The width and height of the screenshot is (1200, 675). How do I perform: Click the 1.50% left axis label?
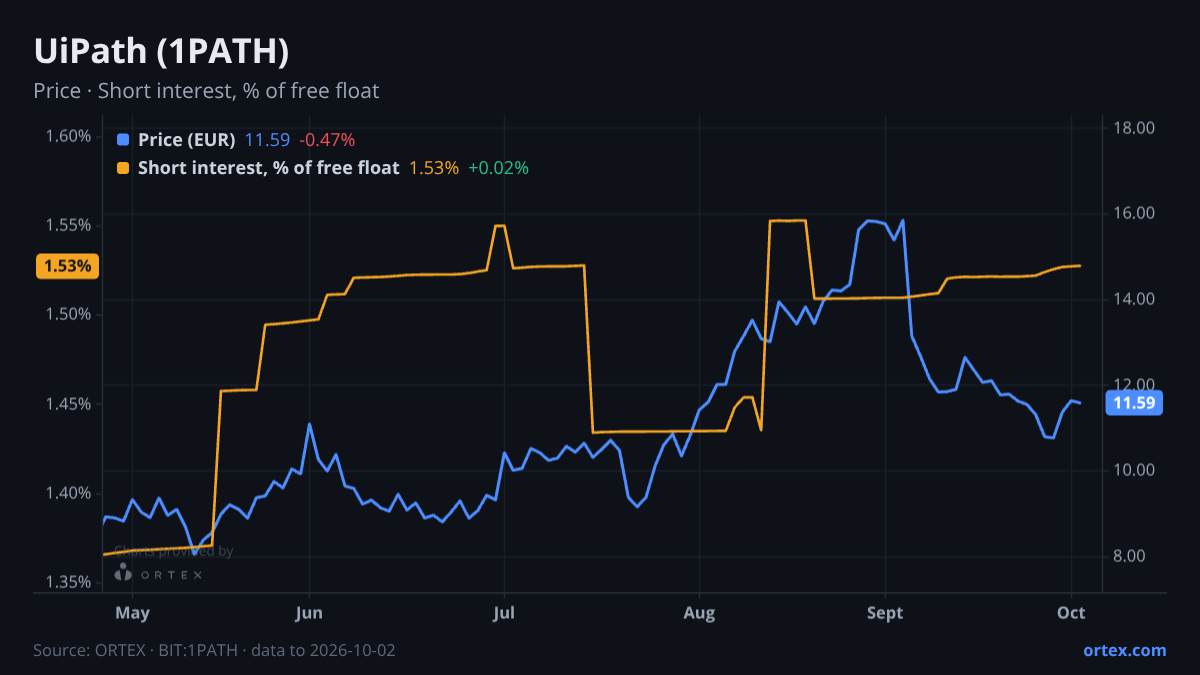point(69,314)
